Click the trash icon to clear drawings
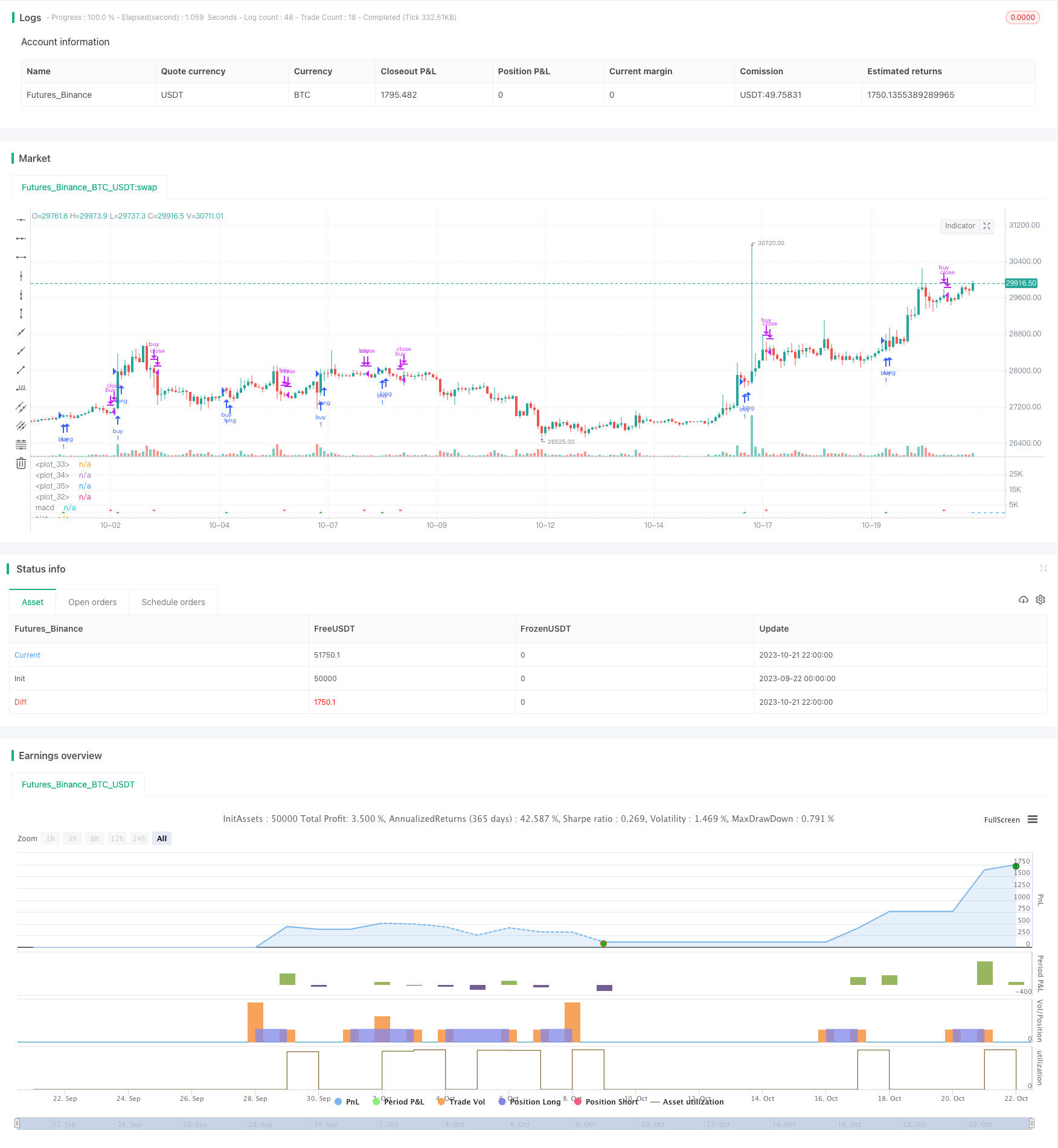Screen dimensions: 1058x1148 coord(21,463)
